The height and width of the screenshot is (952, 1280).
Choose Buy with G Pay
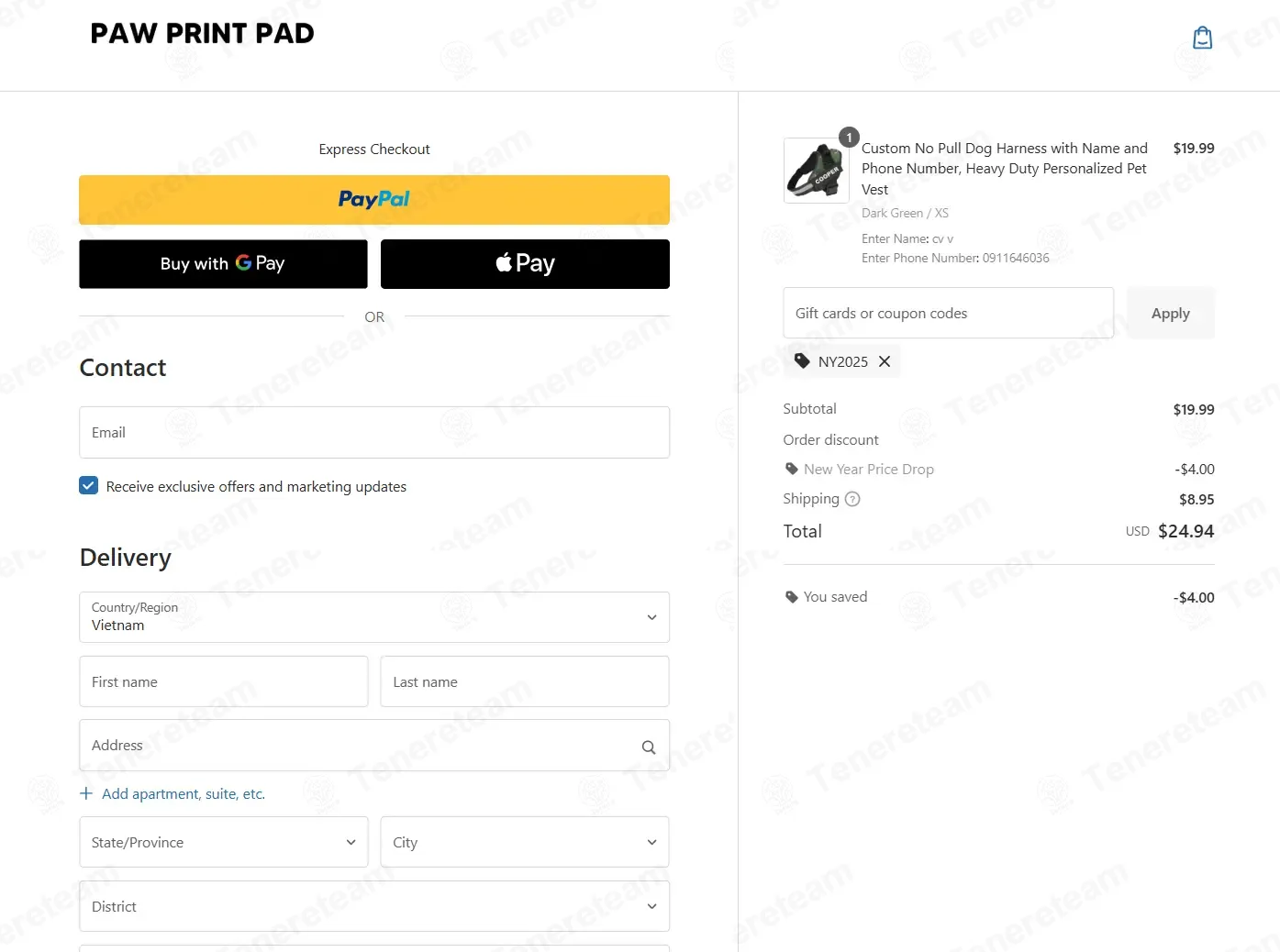(223, 264)
